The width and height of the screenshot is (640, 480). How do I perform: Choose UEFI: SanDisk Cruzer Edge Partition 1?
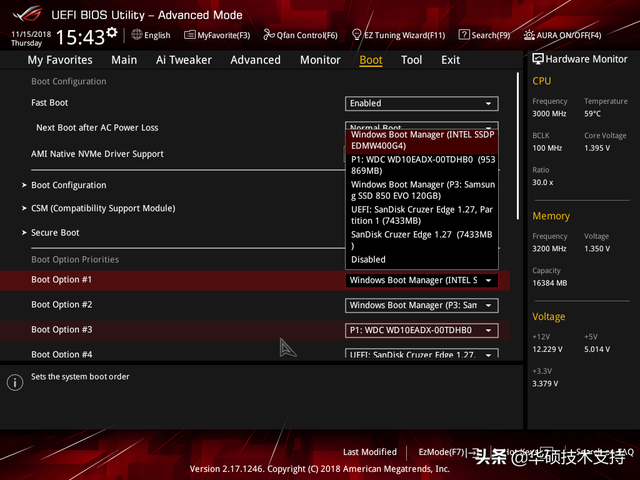422,215
